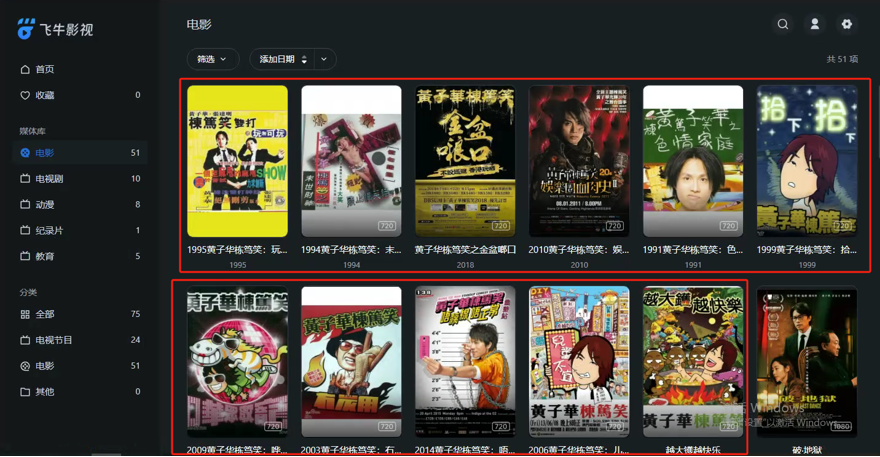Screen dimensions: 880x457
Task: Open 2003黄子华栋笃笑 poster
Action: (351, 362)
